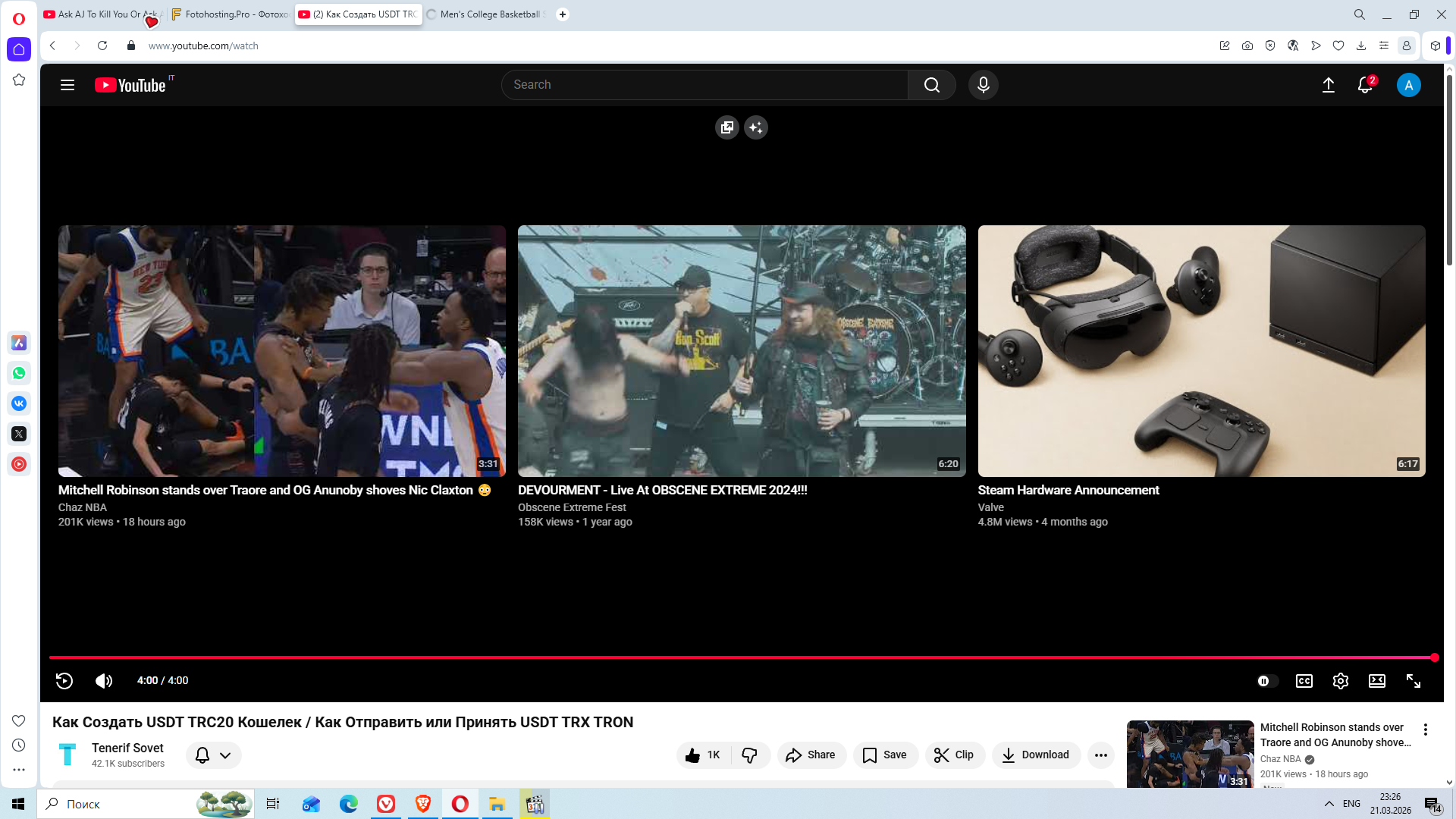
Task: Switch to theater mode
Action: [x=1377, y=681]
